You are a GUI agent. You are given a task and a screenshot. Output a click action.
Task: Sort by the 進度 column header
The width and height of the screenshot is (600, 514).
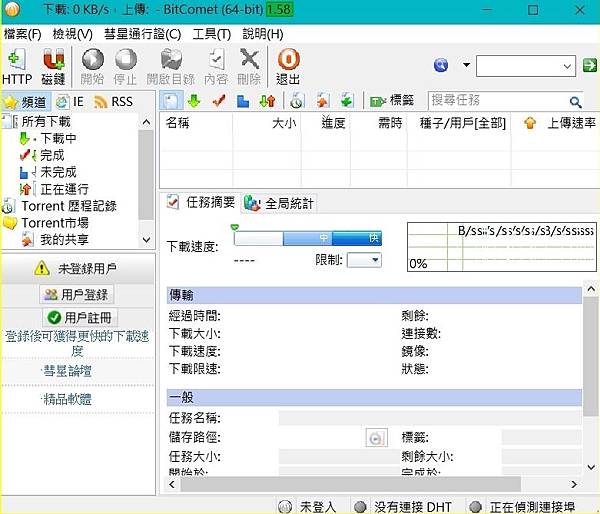point(333,123)
